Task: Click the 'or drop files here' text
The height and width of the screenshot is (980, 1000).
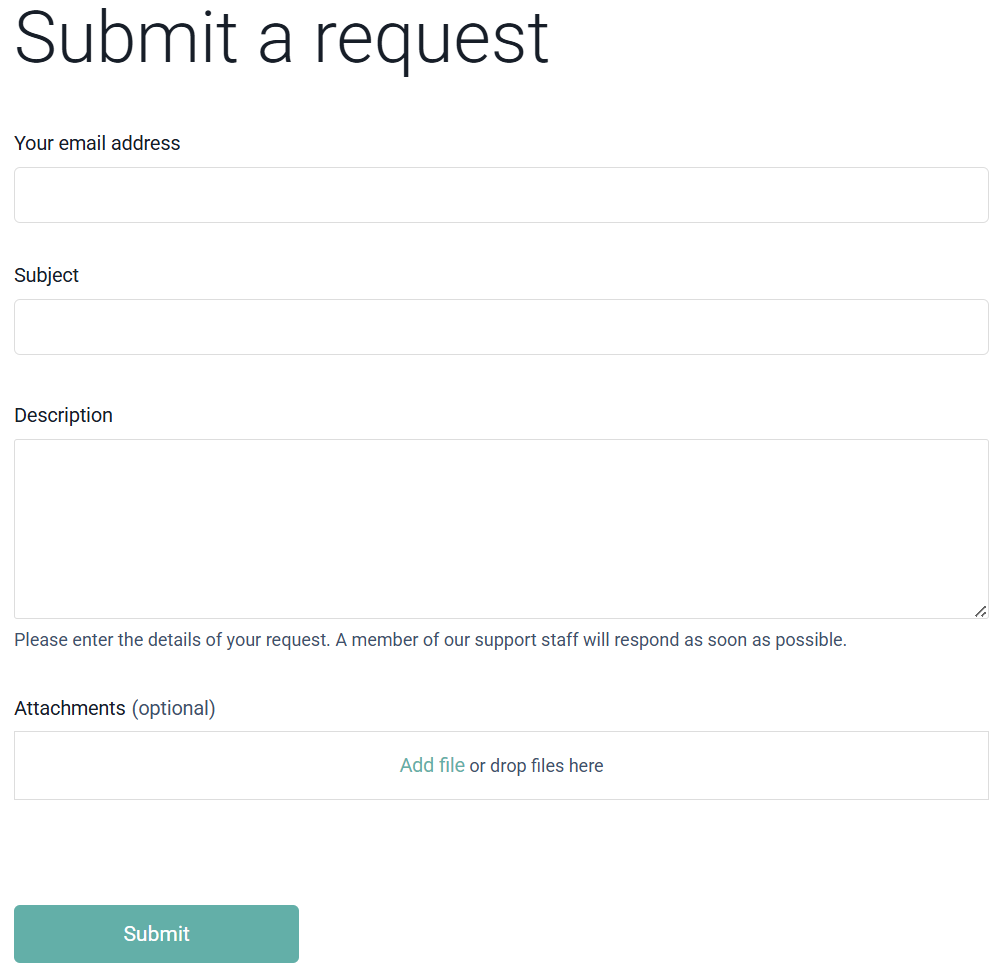Action: pyautogui.click(x=537, y=766)
